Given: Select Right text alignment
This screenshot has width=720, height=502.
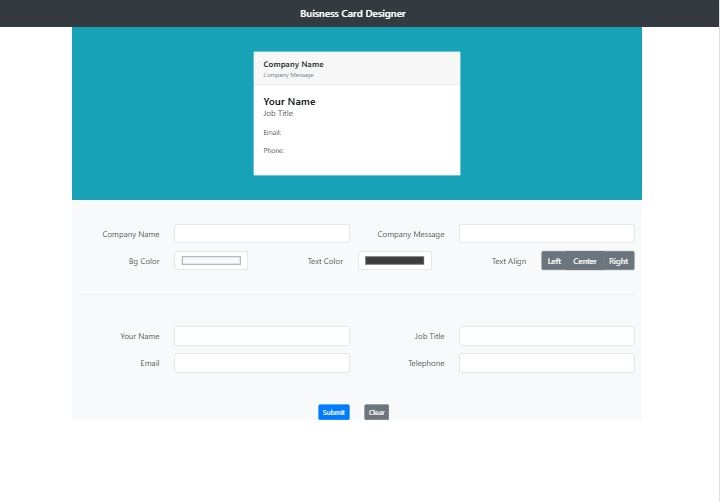Looking at the screenshot, I should [x=618, y=260].
